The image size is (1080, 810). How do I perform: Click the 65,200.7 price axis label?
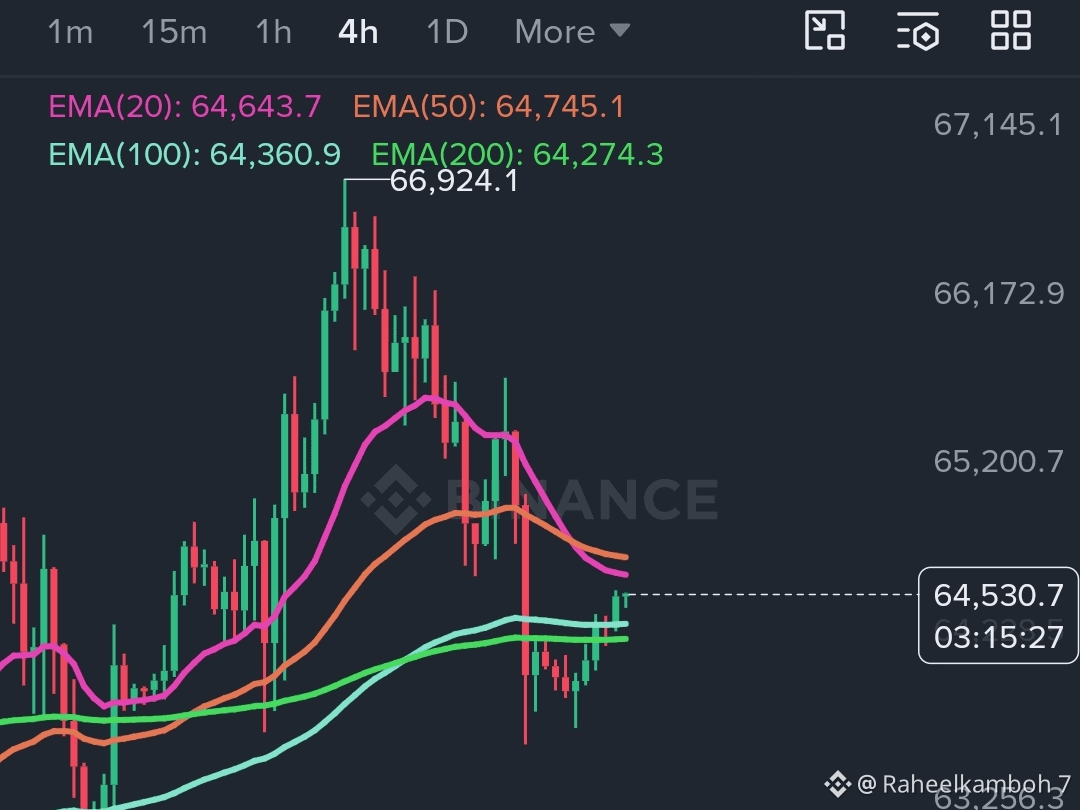(999, 461)
